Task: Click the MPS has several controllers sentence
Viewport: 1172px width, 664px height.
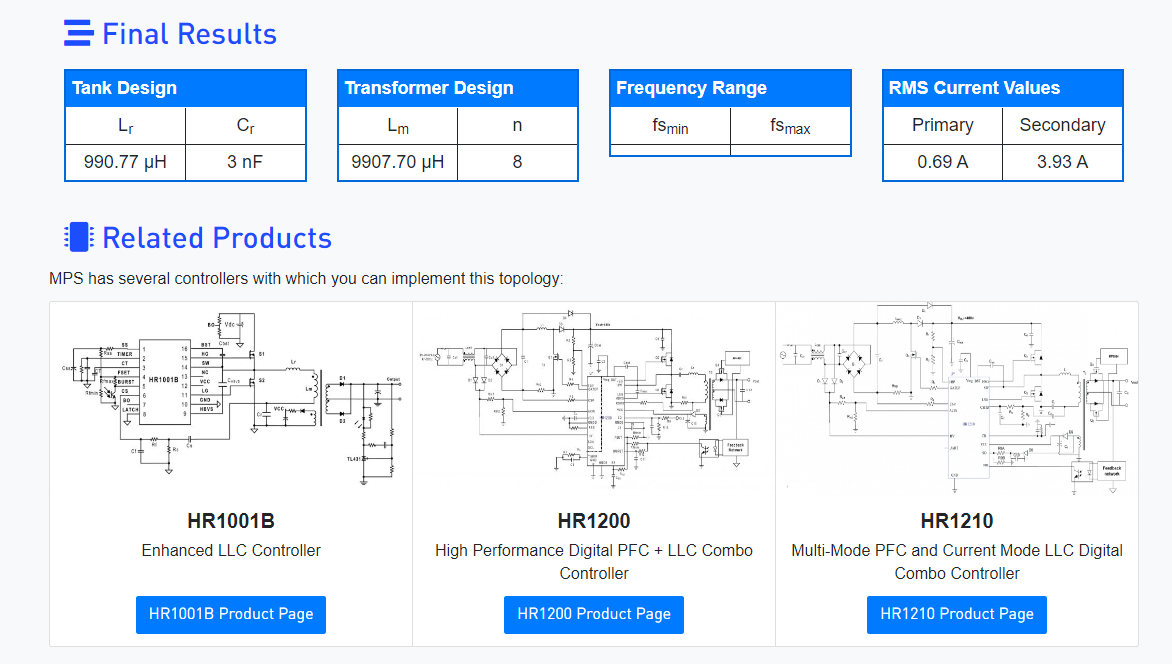Action: 306,279
